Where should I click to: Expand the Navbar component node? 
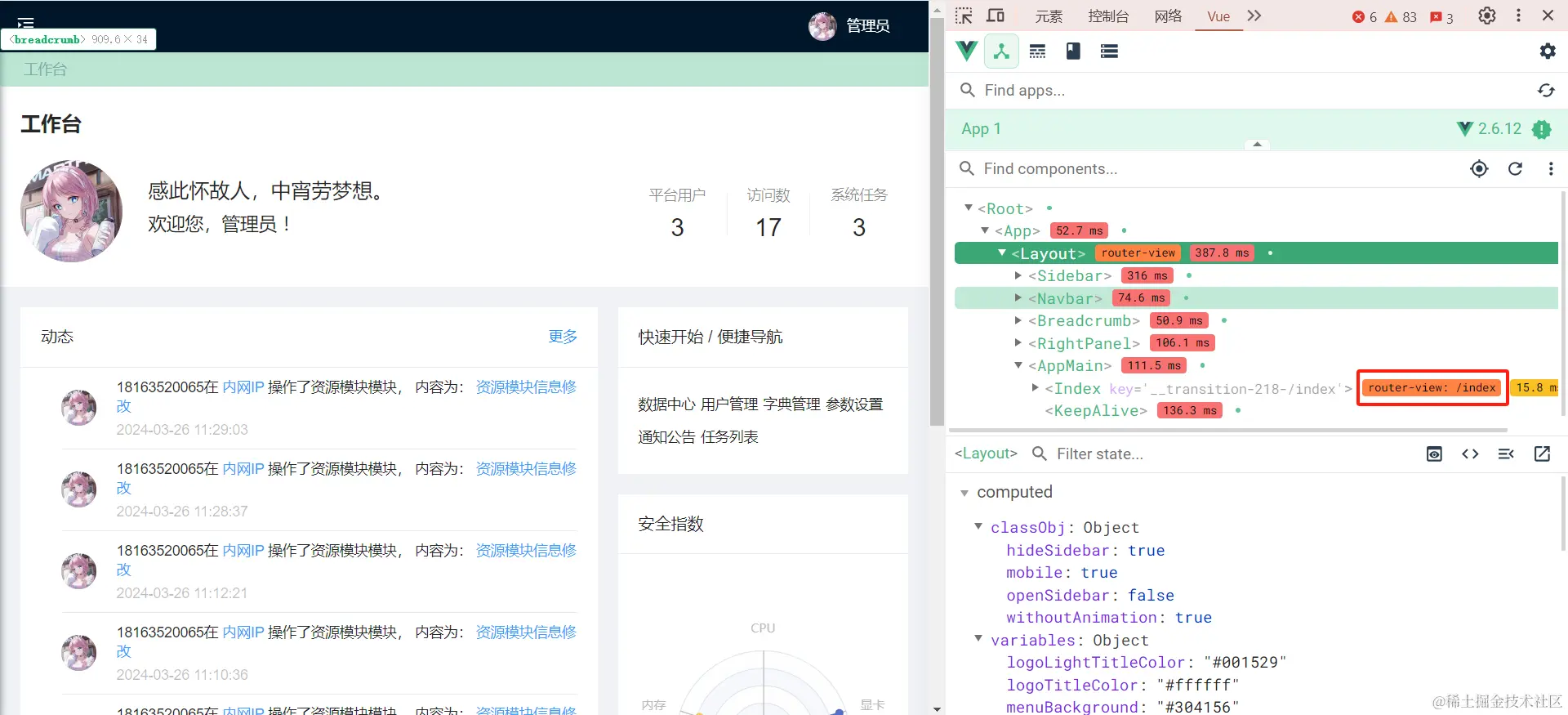(1018, 298)
